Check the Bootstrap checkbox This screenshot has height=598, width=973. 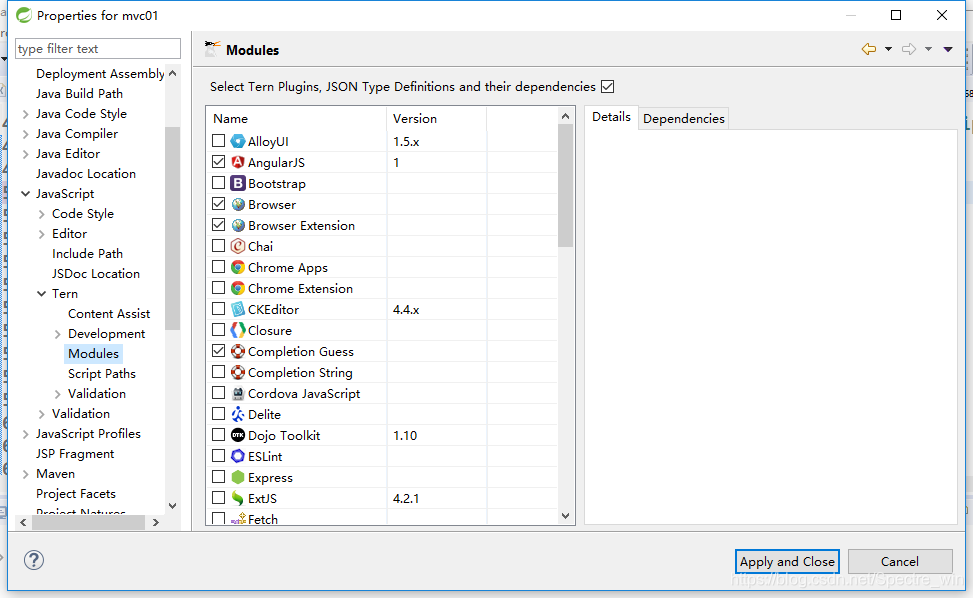coord(218,183)
